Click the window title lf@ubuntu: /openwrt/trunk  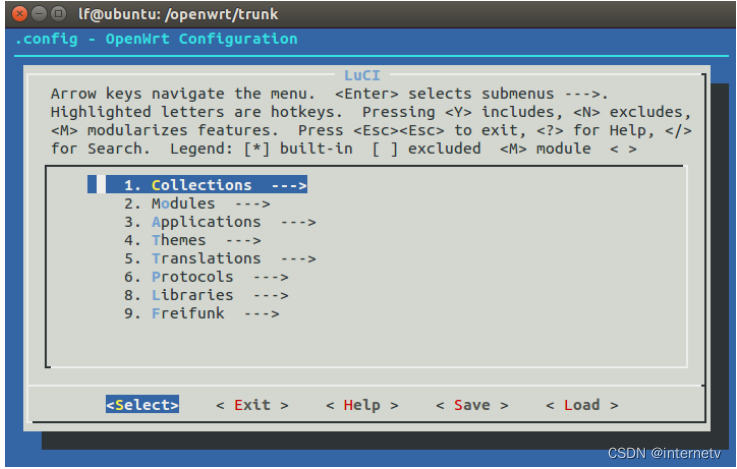(x=178, y=14)
